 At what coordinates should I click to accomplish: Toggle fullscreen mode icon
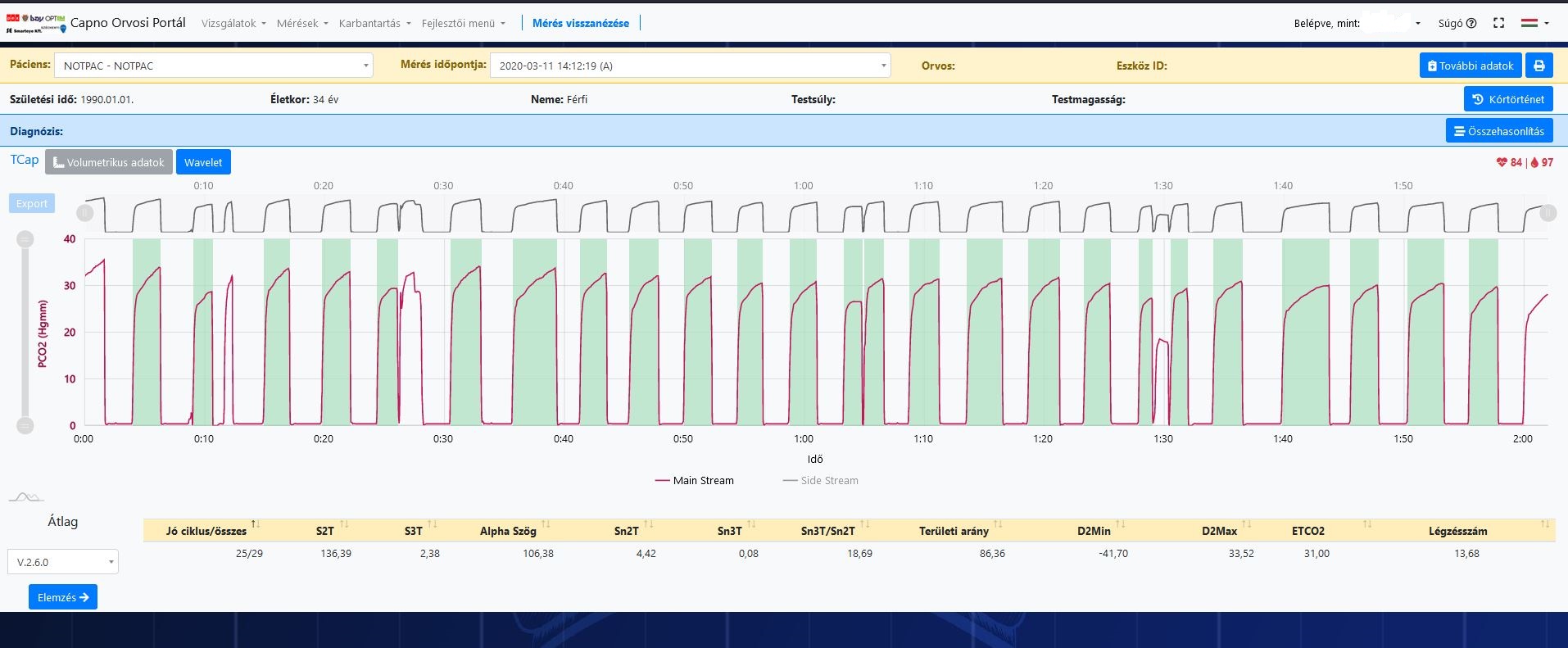pyautogui.click(x=1498, y=23)
